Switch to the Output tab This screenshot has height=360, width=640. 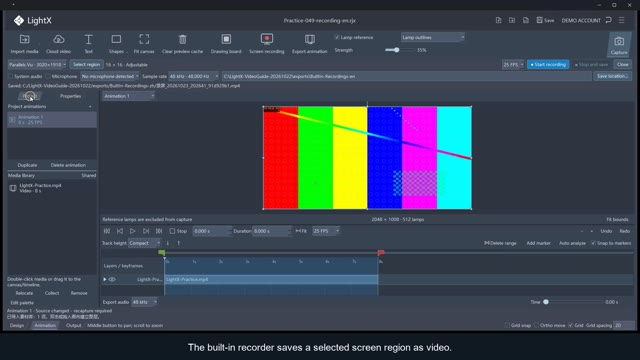tap(73, 325)
